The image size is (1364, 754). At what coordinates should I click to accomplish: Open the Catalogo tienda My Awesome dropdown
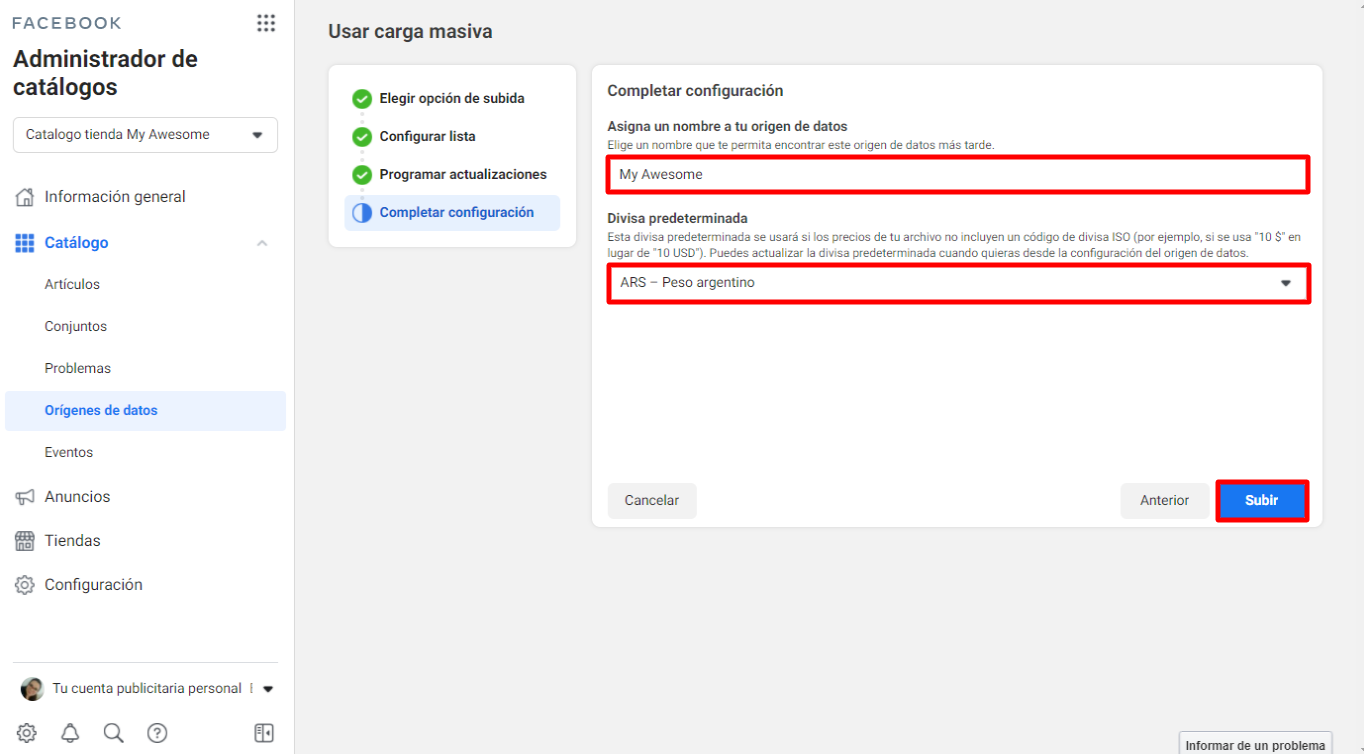(x=145, y=135)
